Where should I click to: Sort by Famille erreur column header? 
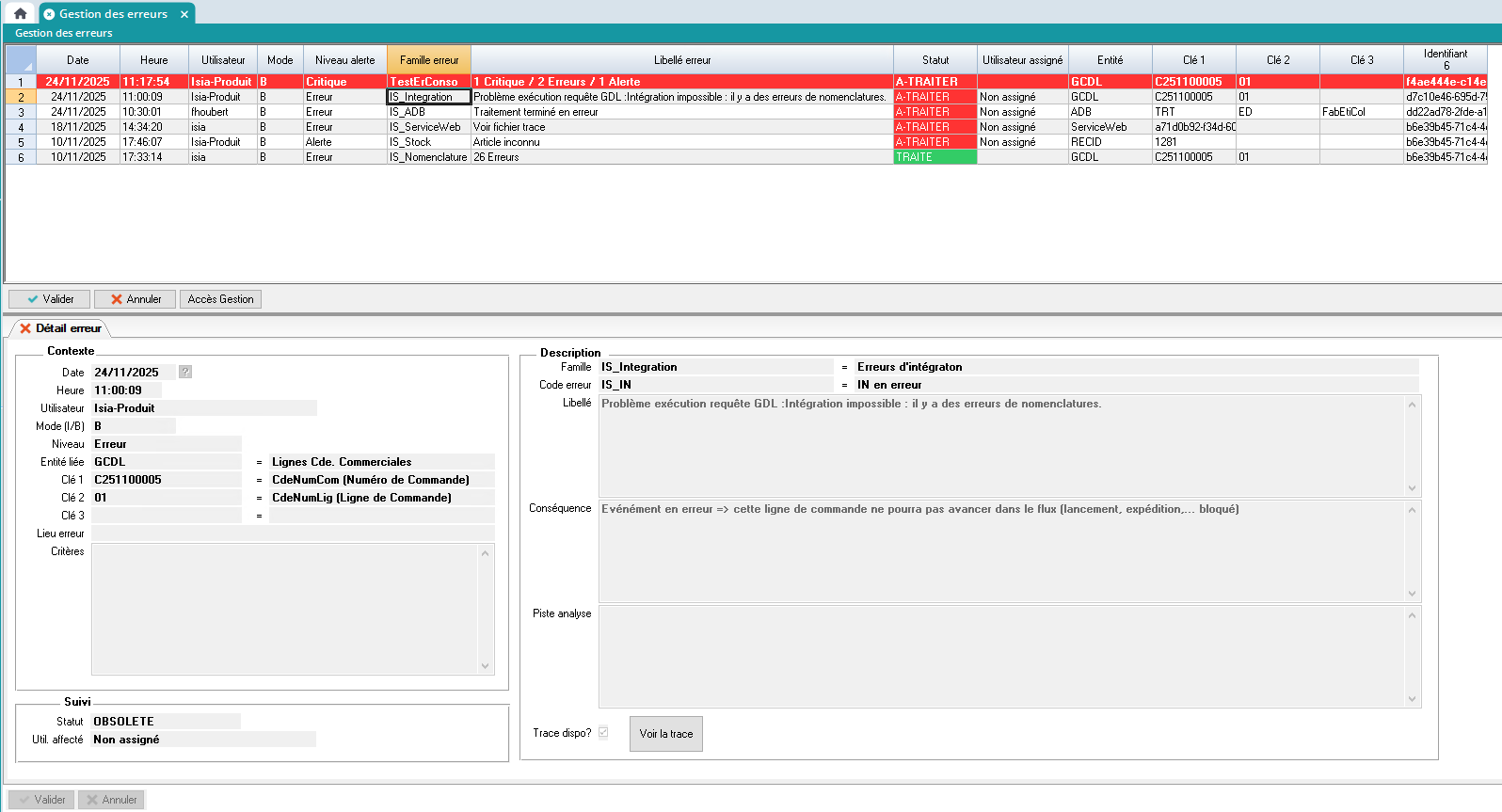point(429,60)
